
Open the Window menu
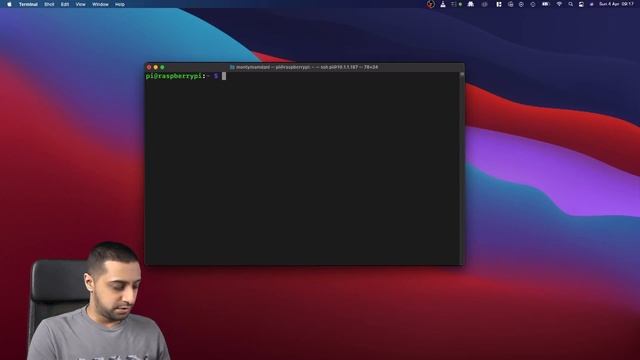coord(100,4)
